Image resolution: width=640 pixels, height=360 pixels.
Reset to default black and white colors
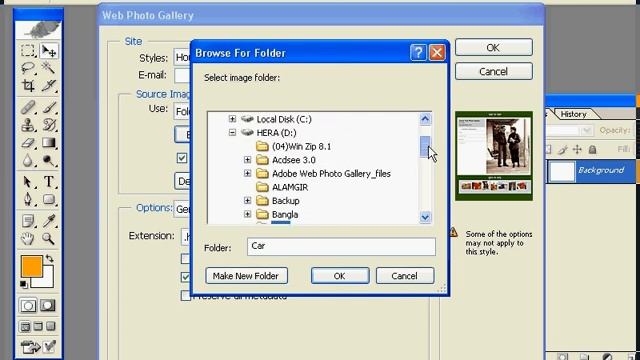pos(24,284)
